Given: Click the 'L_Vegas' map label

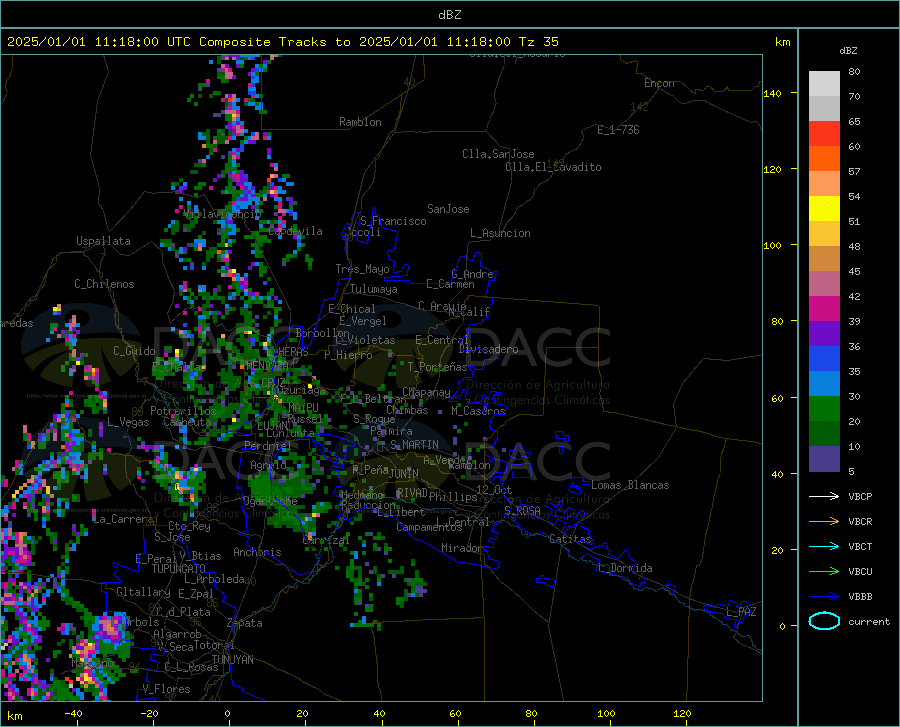Looking at the screenshot, I should click(x=128, y=422).
